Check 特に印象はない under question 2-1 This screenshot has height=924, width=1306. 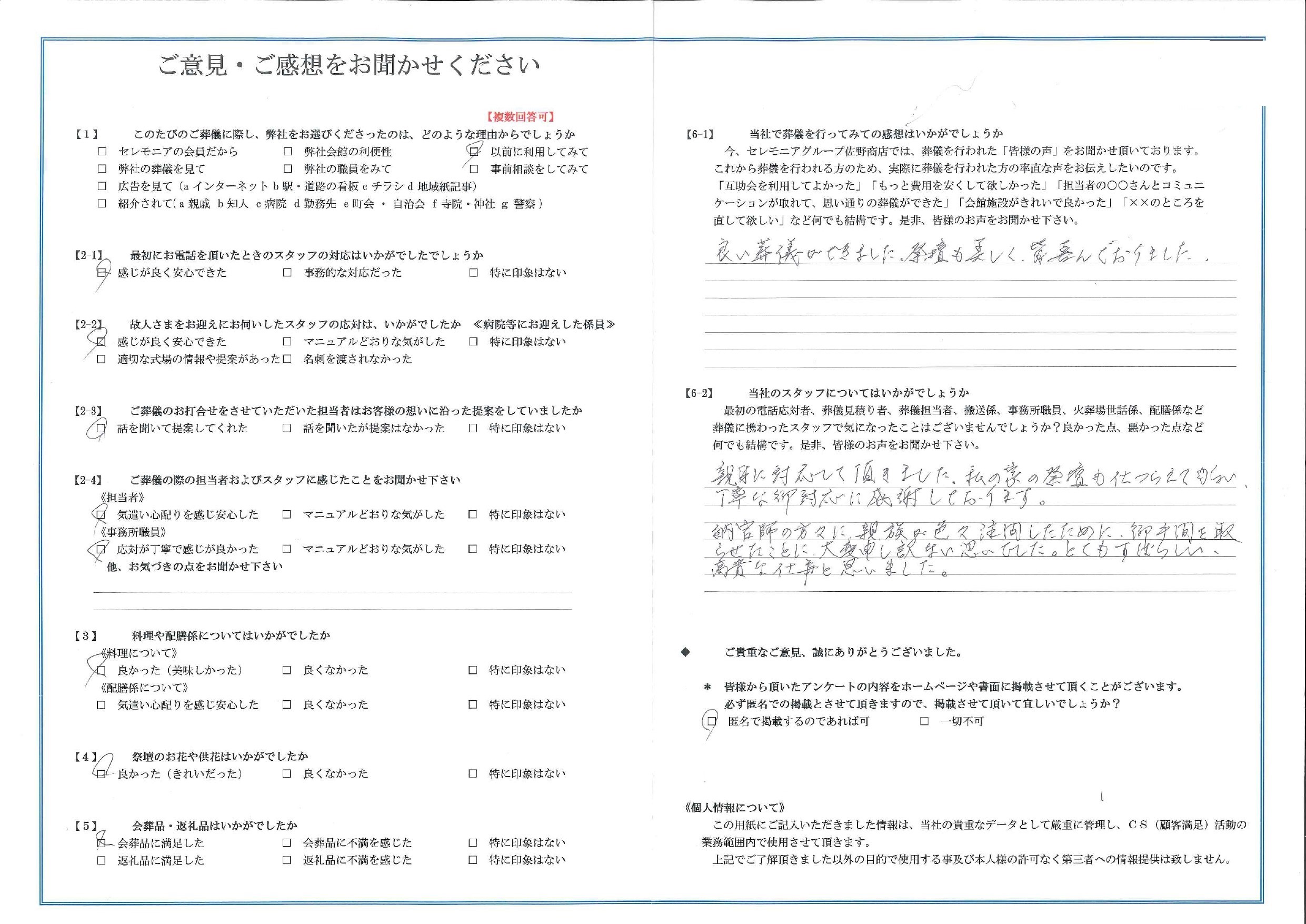pyautogui.click(x=473, y=273)
